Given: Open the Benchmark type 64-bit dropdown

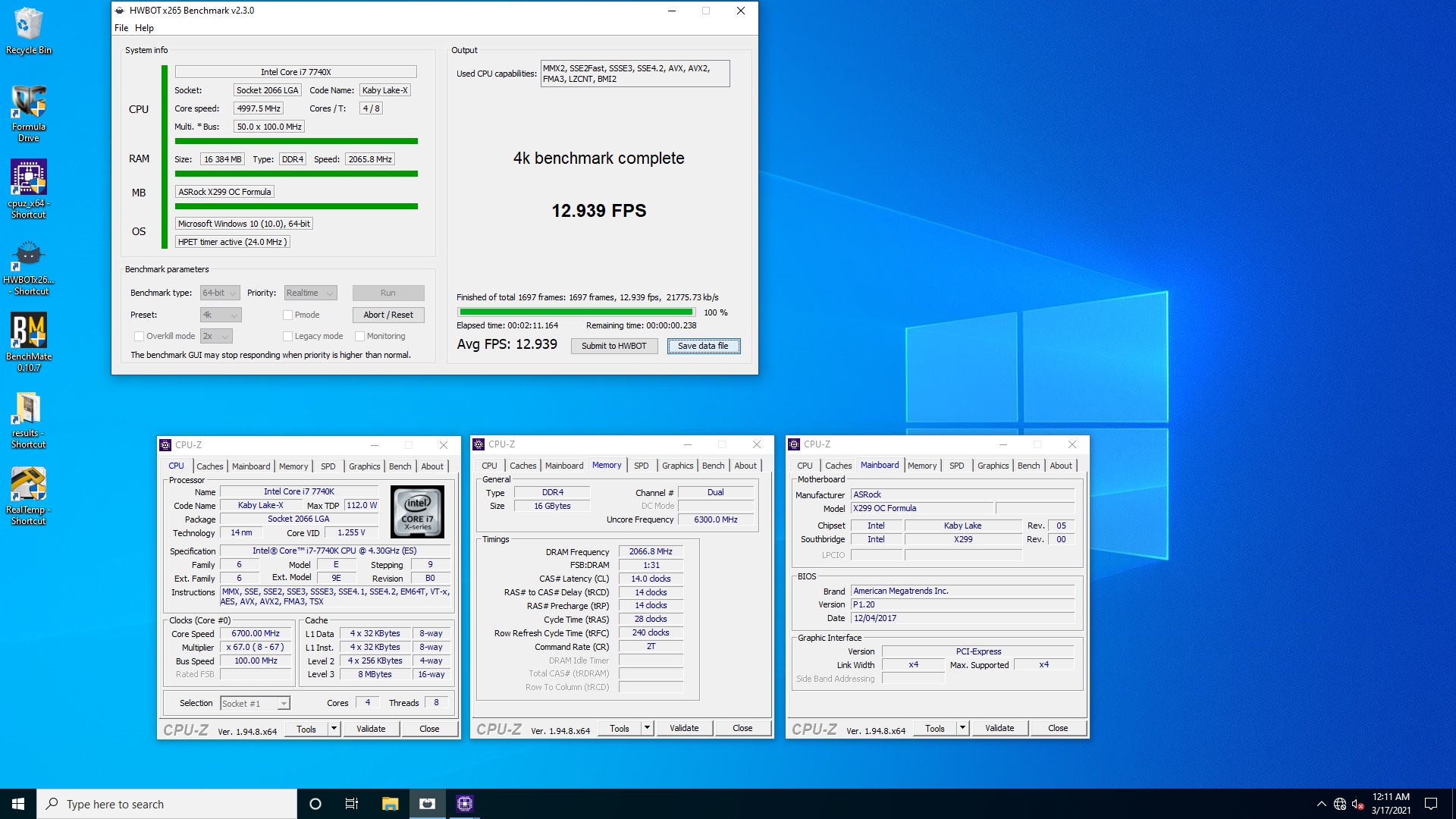Looking at the screenshot, I should 220,293.
